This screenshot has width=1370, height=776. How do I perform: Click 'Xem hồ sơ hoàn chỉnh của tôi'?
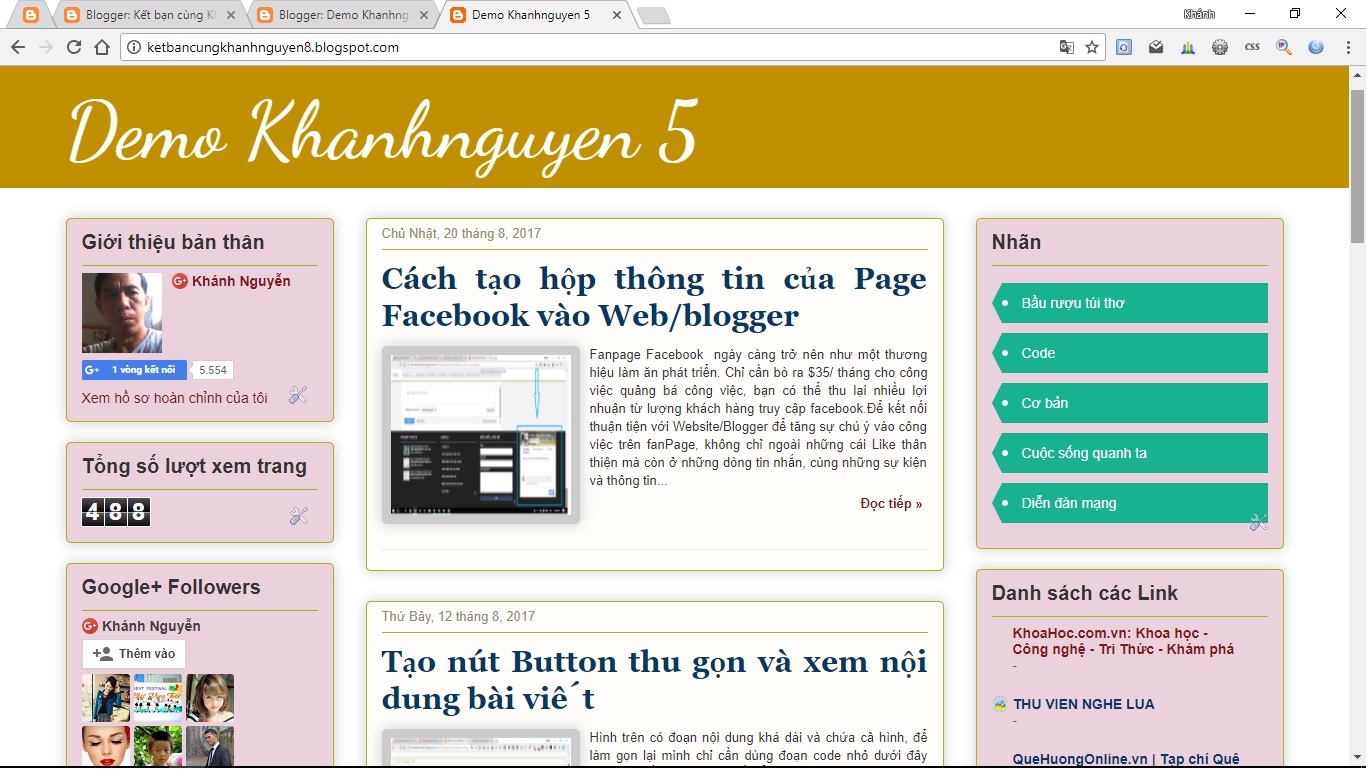click(175, 397)
